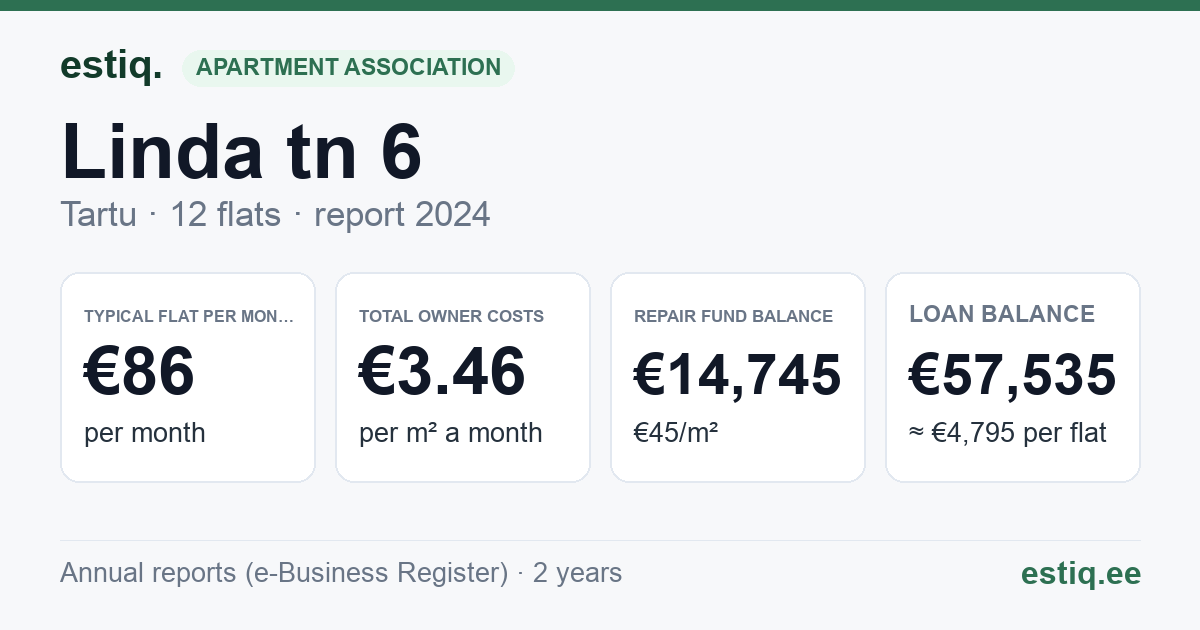1200x630 pixels.
Task: Click the estiq. logo text
Action: [111, 66]
